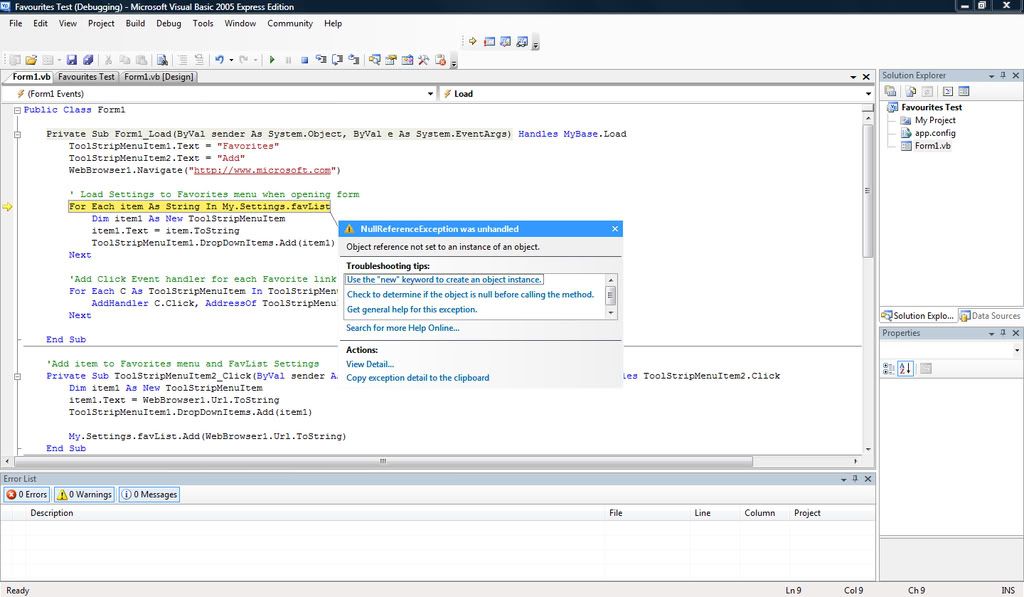Switch to the Form1.vb [Design] tab
The height and width of the screenshot is (597, 1024).
coord(159,77)
